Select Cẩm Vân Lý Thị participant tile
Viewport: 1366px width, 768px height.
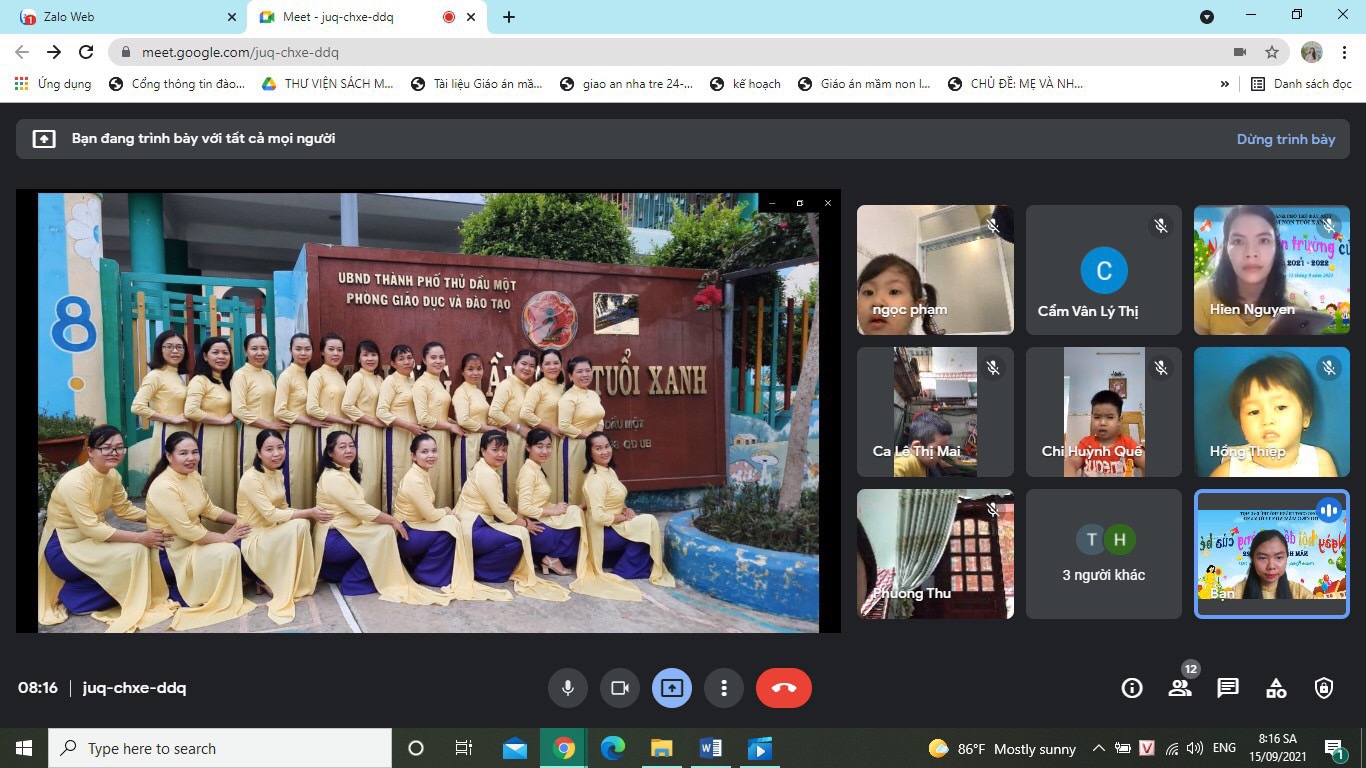click(x=1104, y=270)
